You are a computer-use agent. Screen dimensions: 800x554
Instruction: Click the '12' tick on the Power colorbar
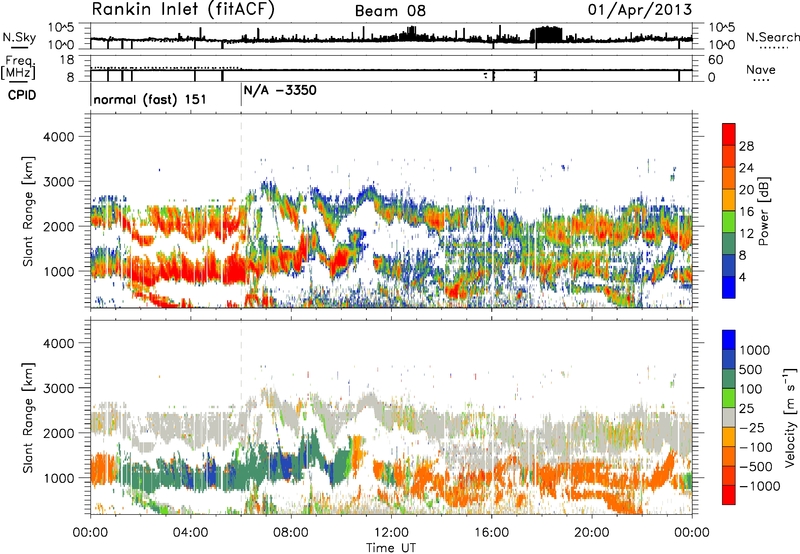pos(746,234)
